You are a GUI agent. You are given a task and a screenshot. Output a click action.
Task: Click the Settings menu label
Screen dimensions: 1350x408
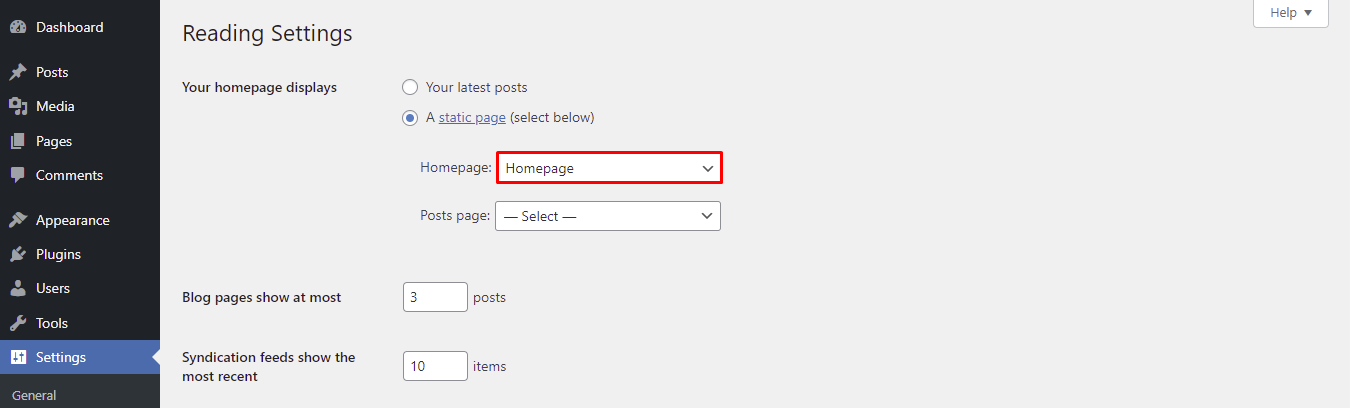(x=61, y=357)
